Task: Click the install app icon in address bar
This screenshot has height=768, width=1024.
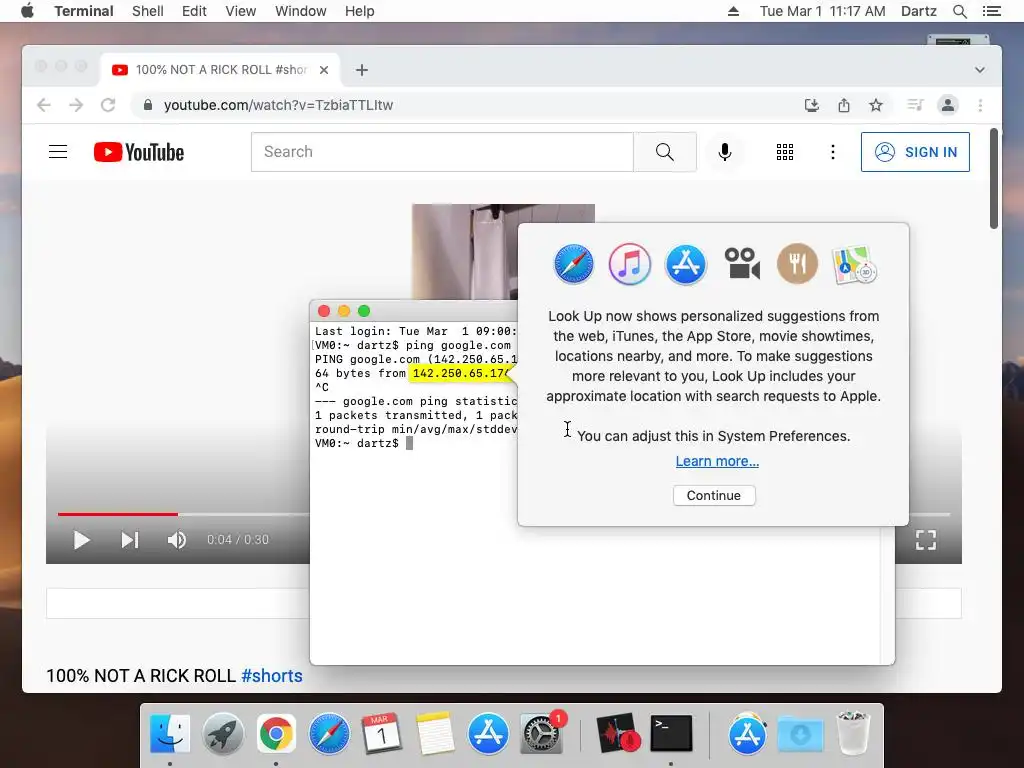Action: pos(812,105)
